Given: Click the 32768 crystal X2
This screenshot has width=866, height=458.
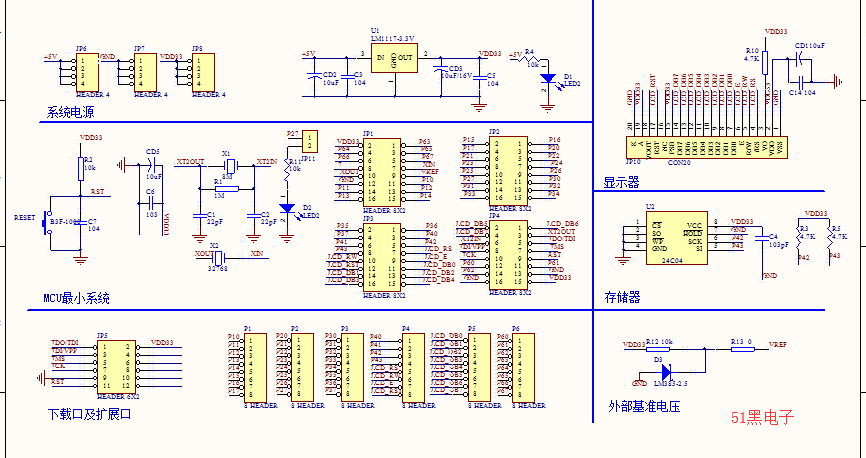Looking at the screenshot, I should pyautogui.click(x=219, y=258).
